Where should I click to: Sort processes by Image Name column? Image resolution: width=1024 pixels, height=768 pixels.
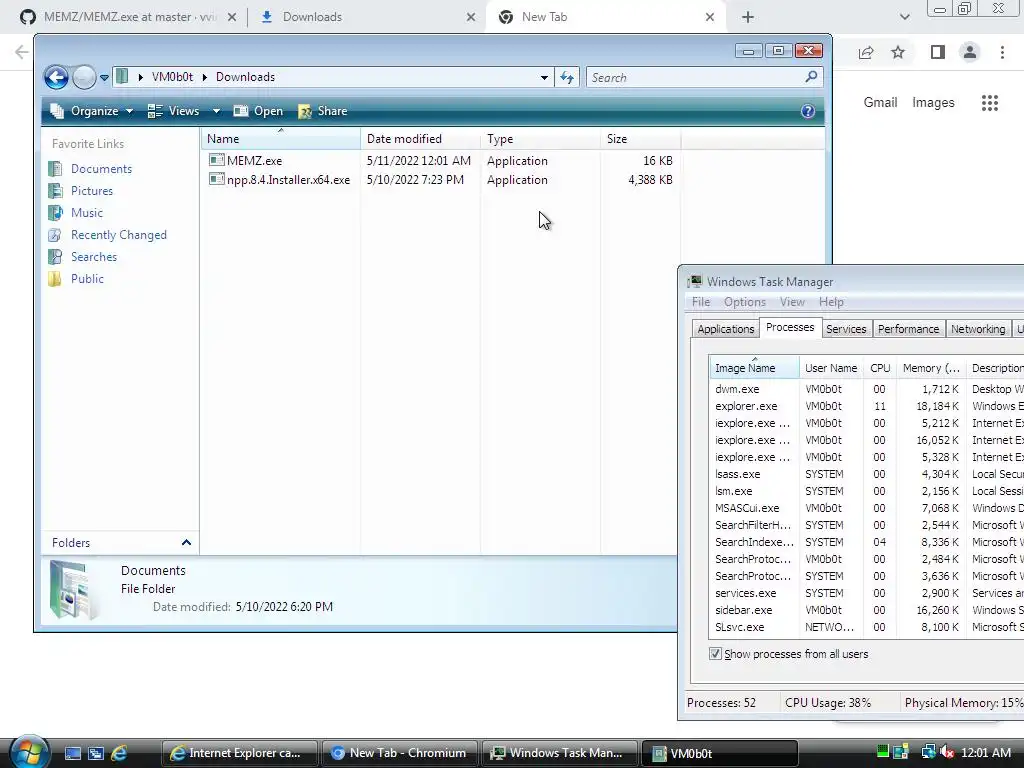(754, 368)
